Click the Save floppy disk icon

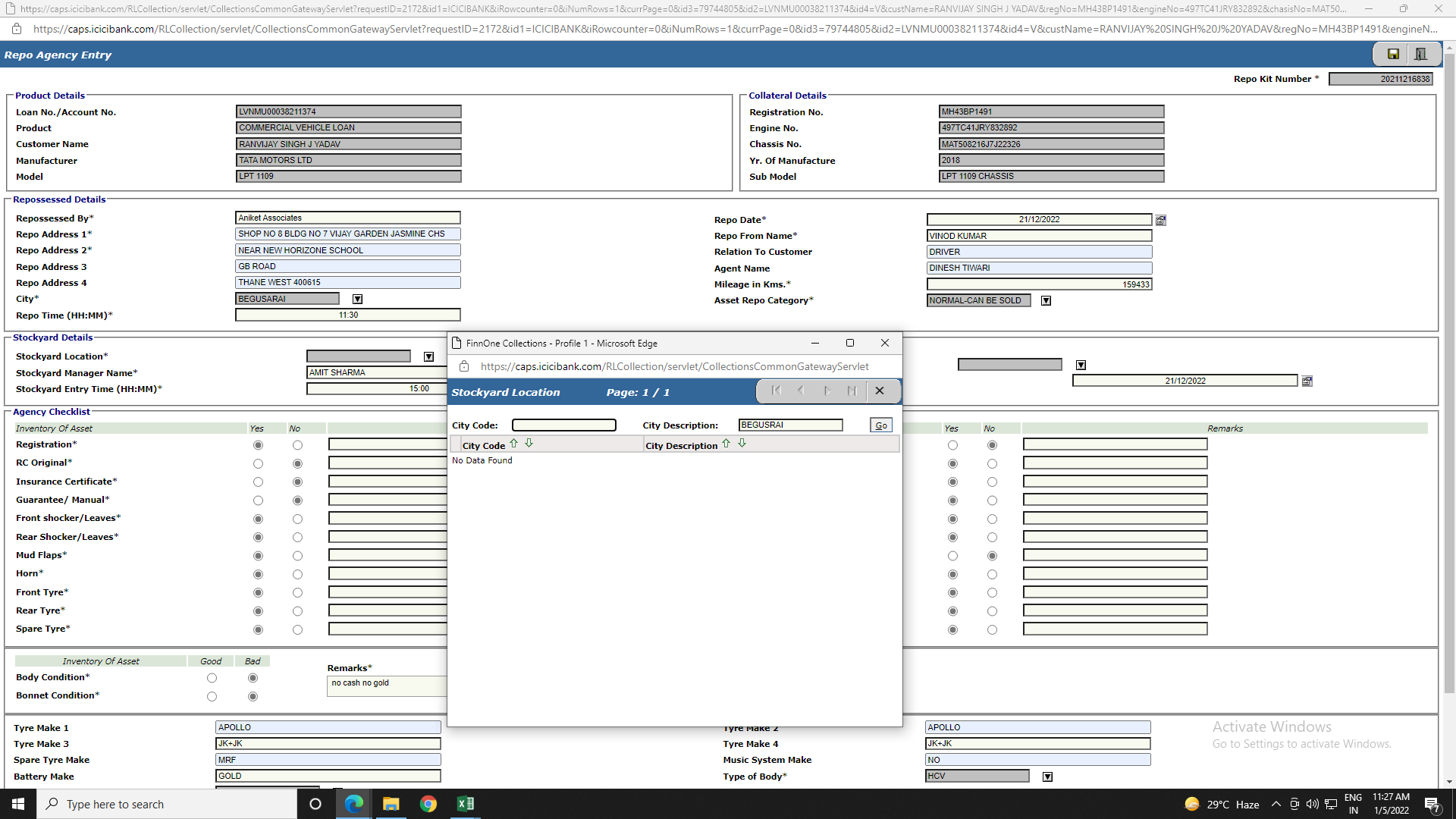[1393, 54]
